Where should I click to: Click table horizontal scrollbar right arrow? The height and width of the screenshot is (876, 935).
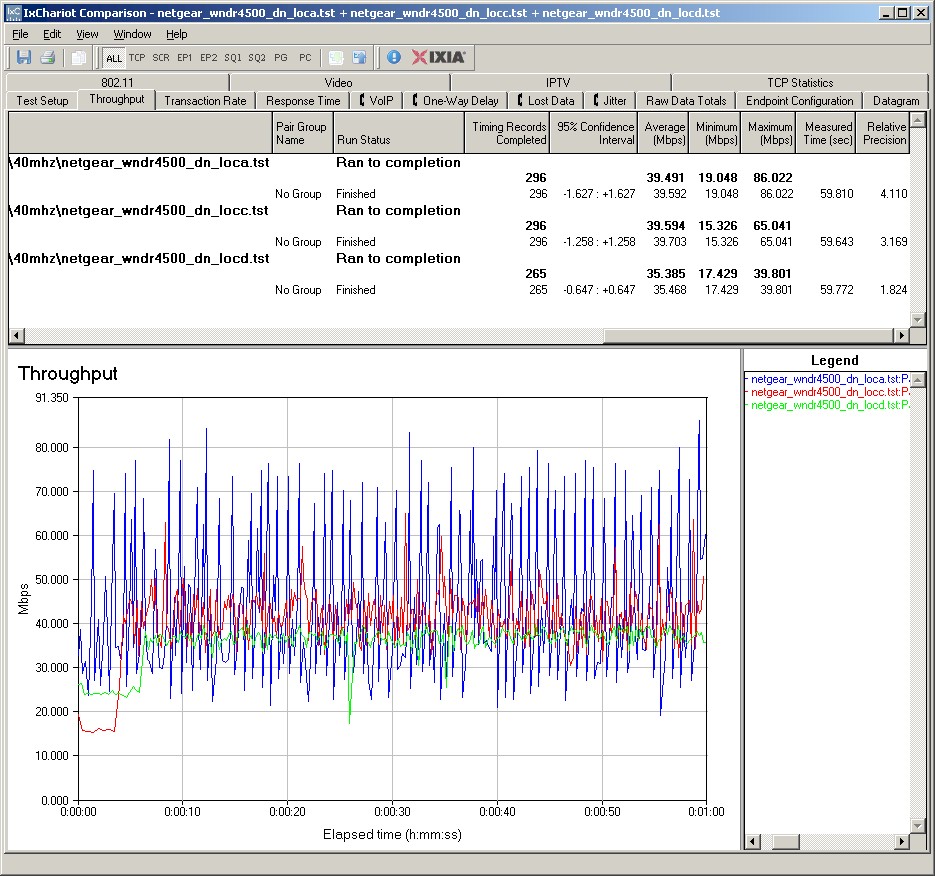pyautogui.click(x=902, y=336)
